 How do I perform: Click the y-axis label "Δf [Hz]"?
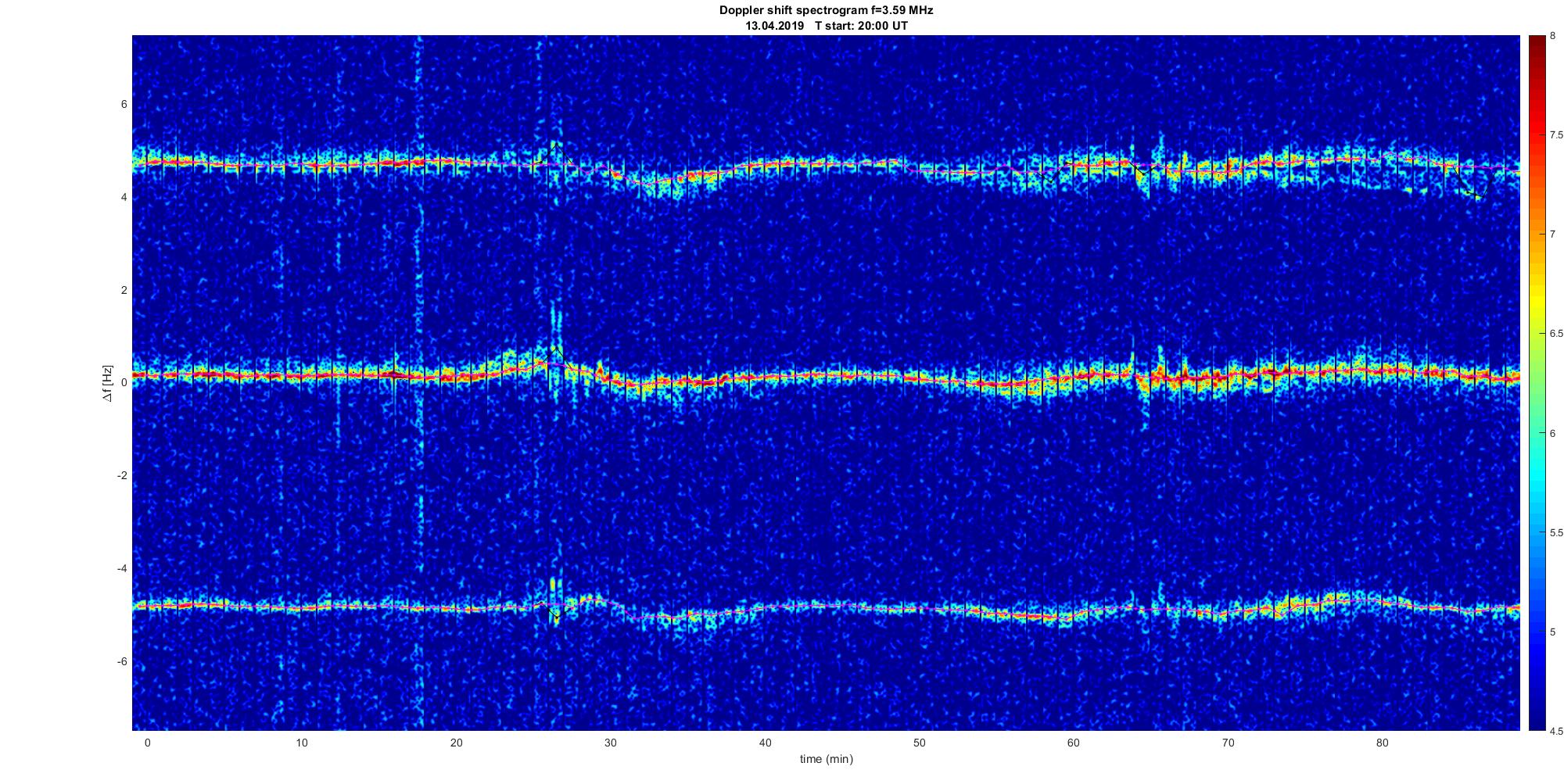coord(107,383)
